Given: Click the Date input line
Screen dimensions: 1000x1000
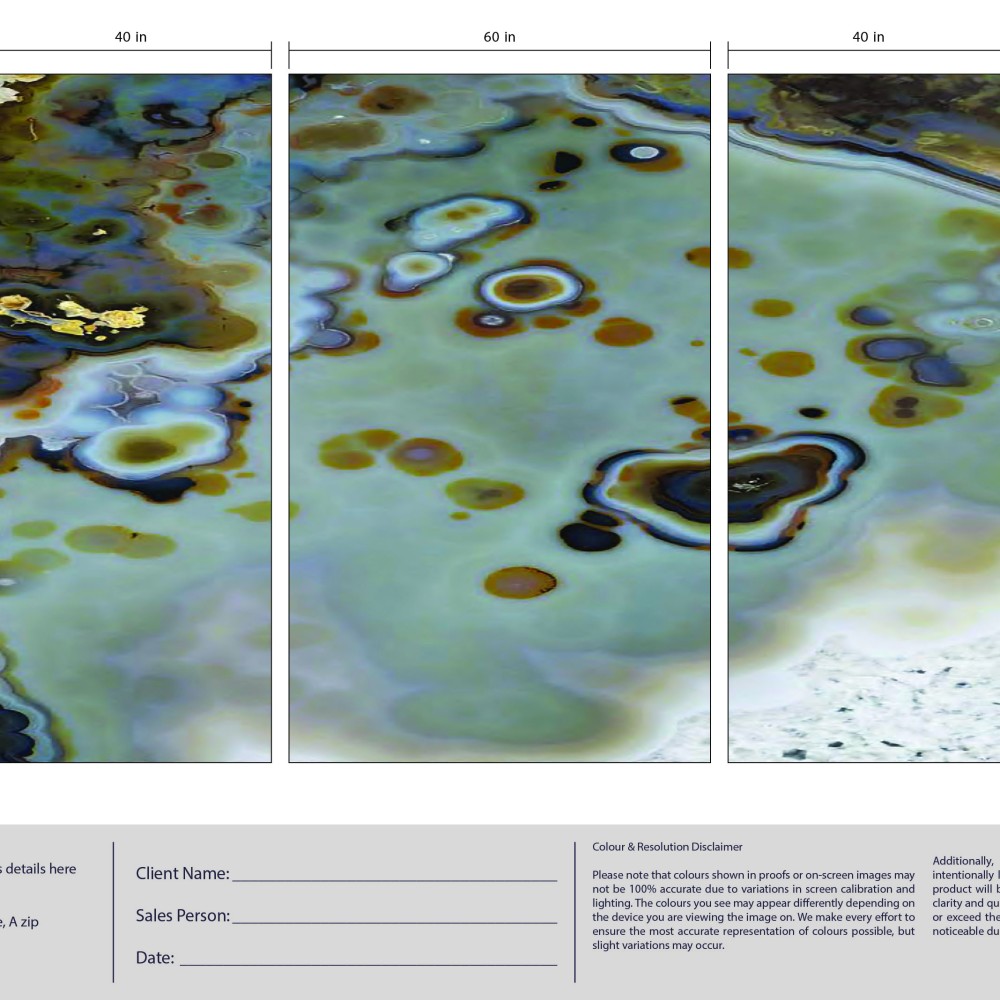Looking at the screenshot, I should point(368,963).
